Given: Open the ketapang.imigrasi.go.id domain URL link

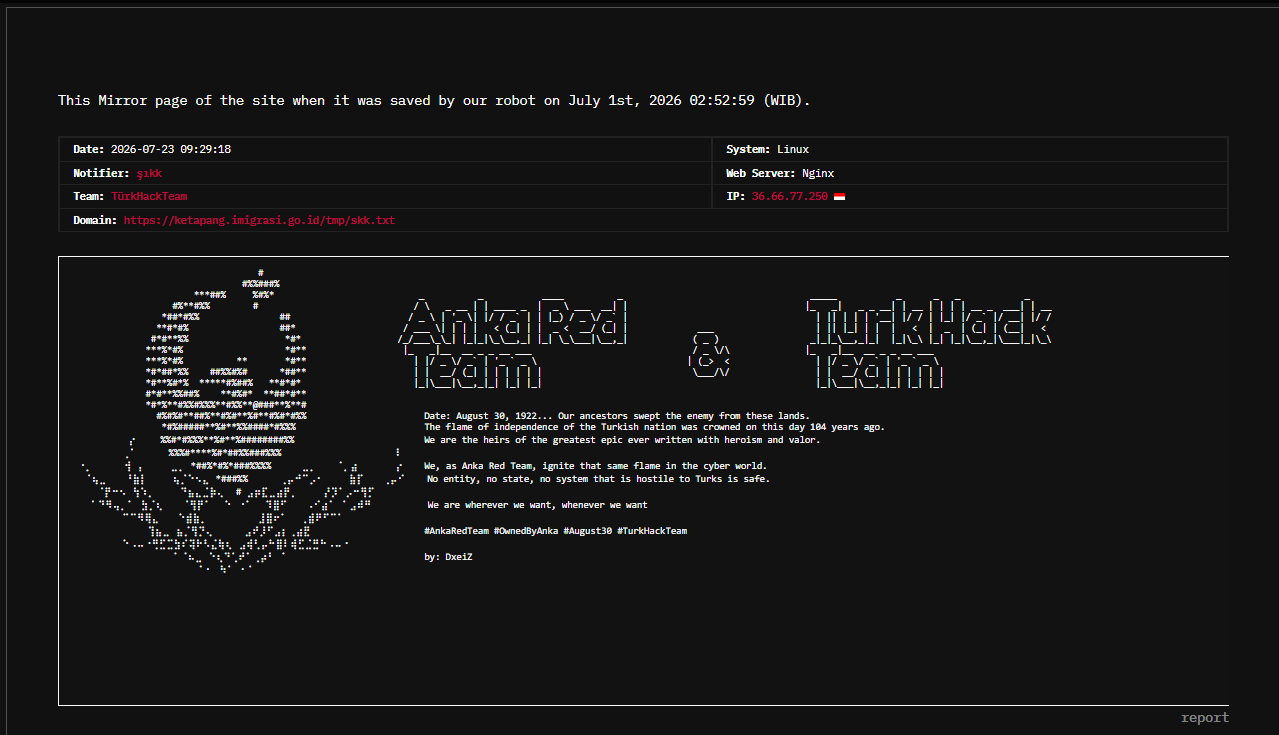Looking at the screenshot, I should (x=260, y=220).
